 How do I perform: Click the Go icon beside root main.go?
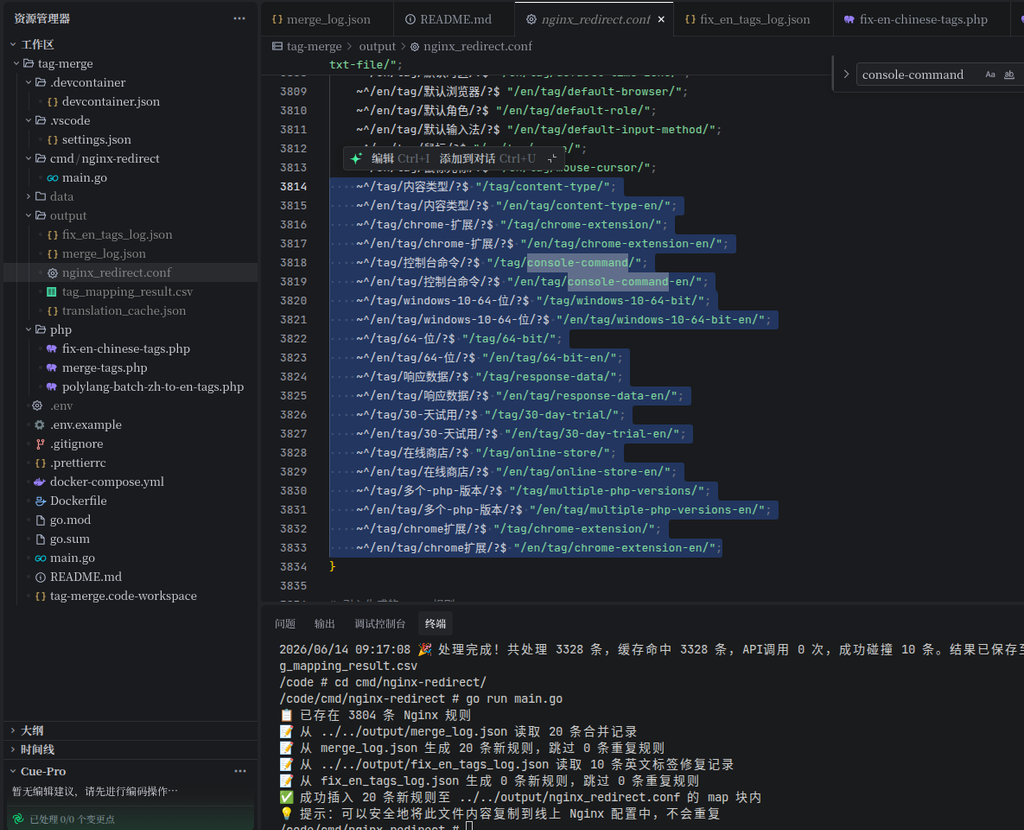coord(40,558)
